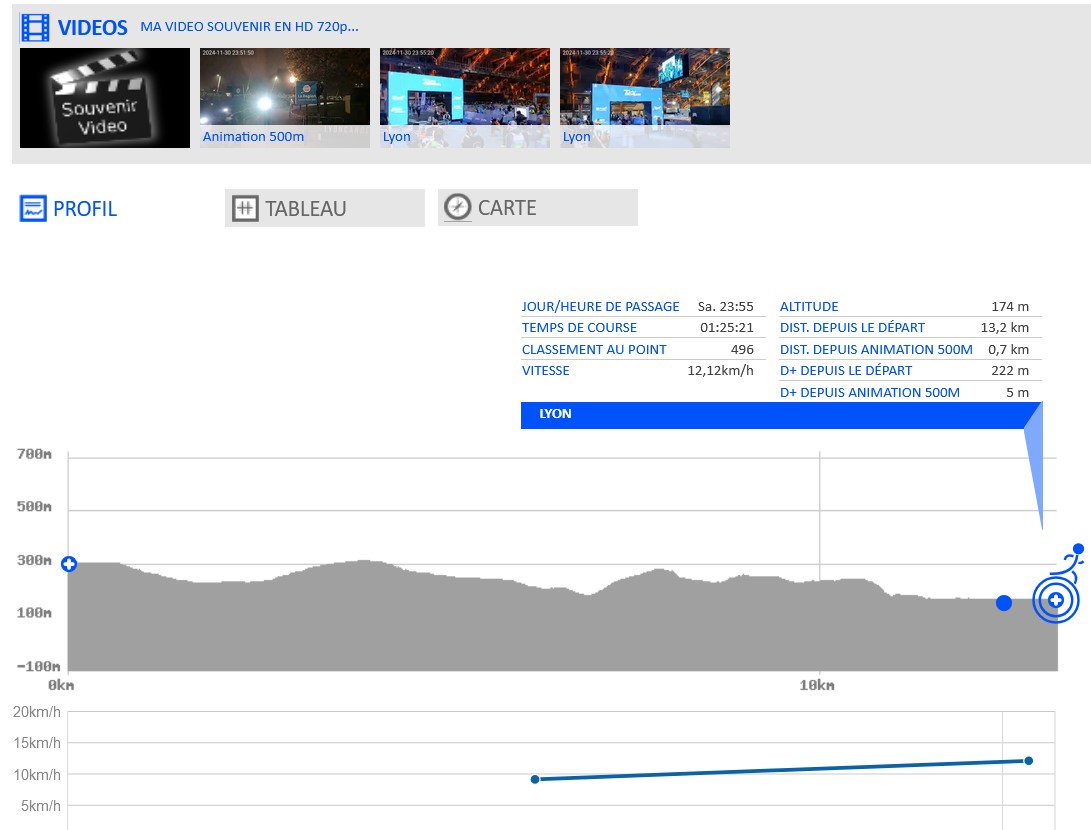Open the MA VIDEO SOUVENIR EN HD link
The image size is (1091, 830).
[x=249, y=26]
